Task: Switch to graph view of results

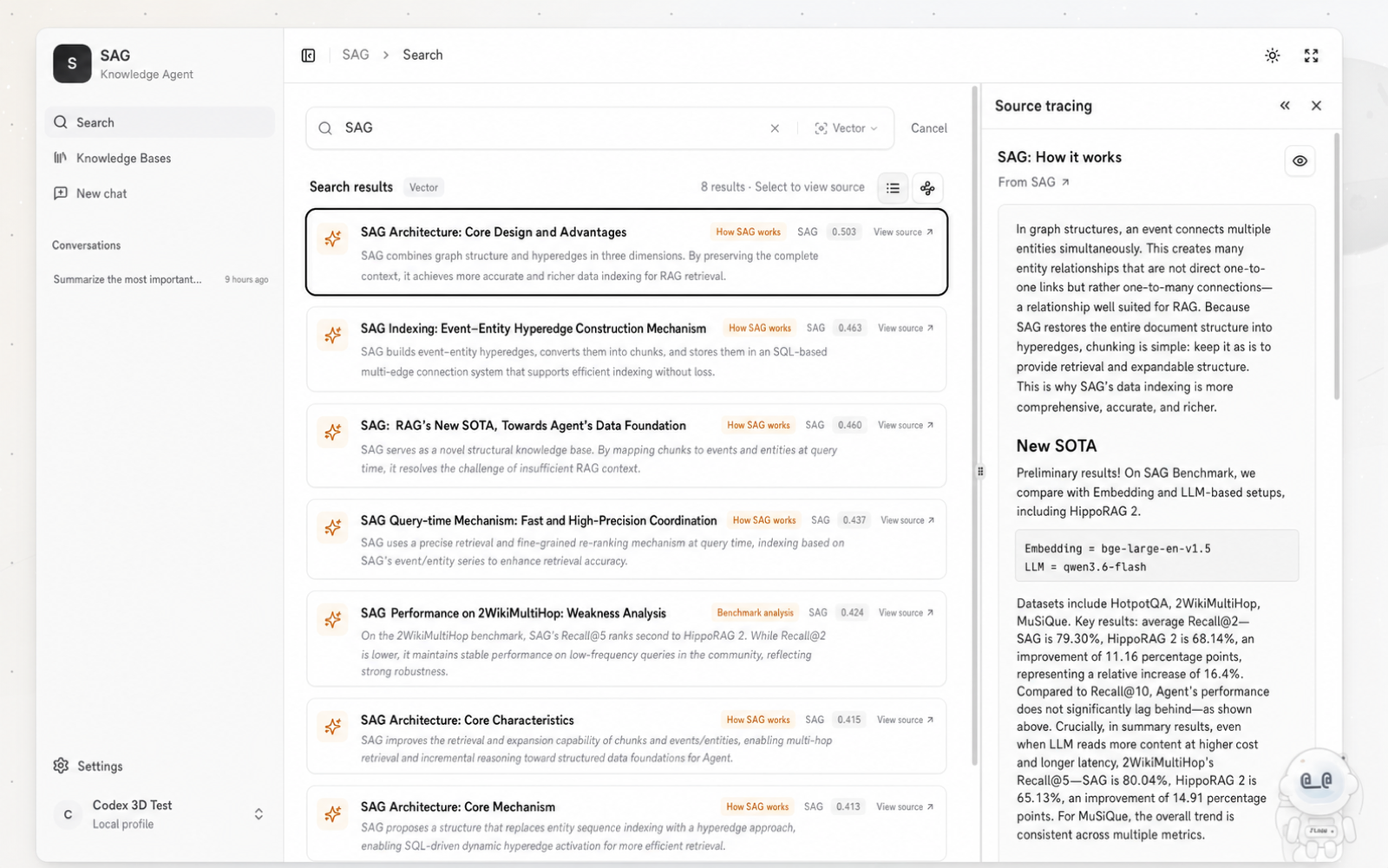Action: click(927, 188)
